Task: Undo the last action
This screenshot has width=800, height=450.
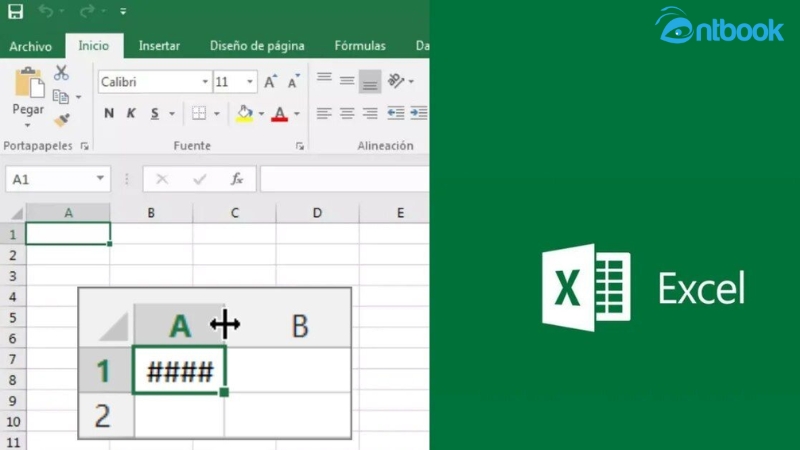Action: (46, 11)
